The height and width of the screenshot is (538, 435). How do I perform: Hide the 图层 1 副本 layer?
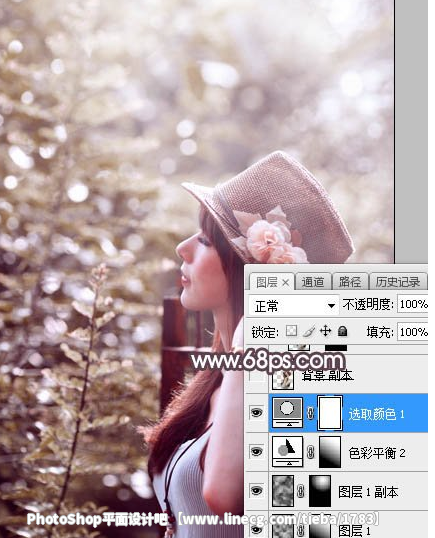(257, 491)
